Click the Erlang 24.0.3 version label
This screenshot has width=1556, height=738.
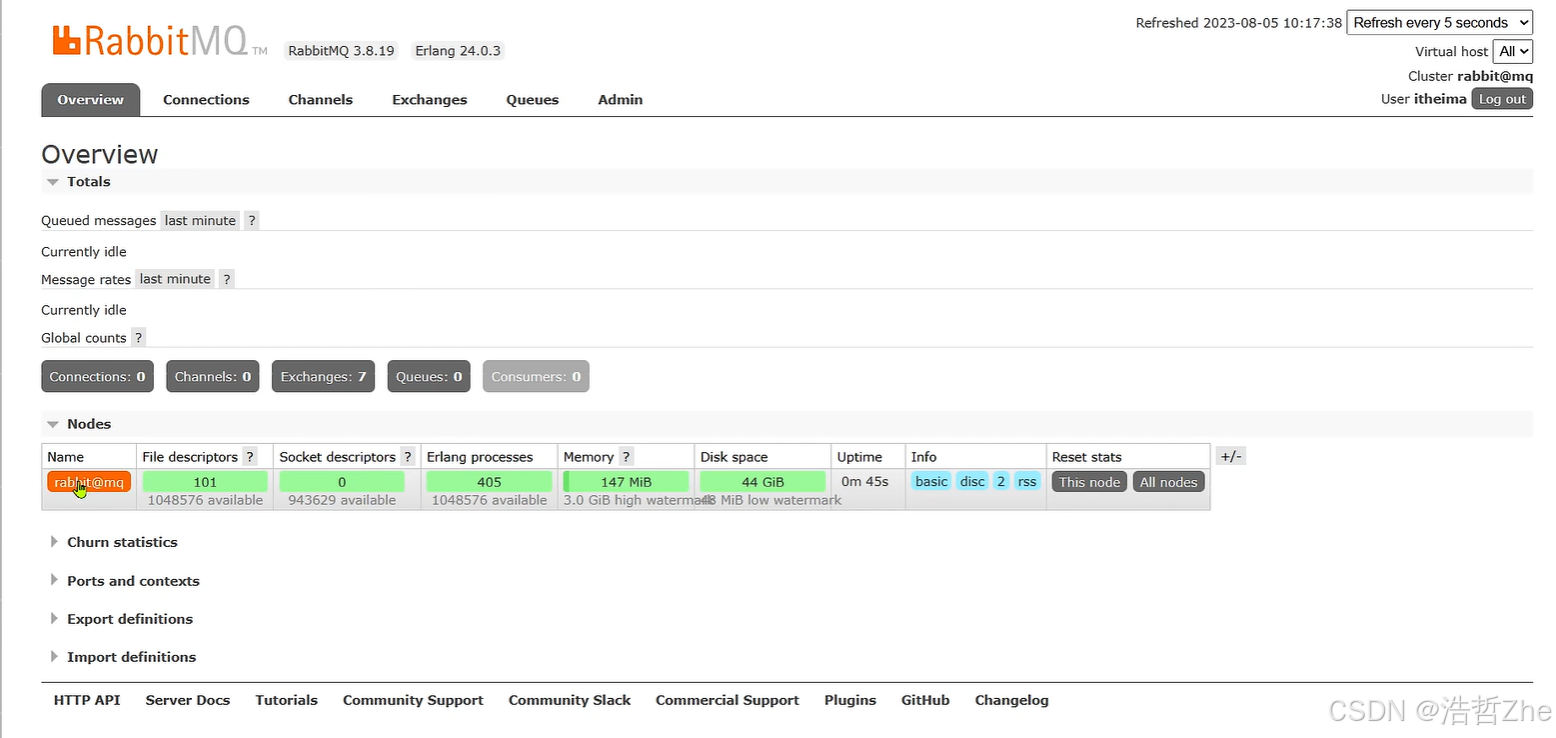click(x=458, y=50)
